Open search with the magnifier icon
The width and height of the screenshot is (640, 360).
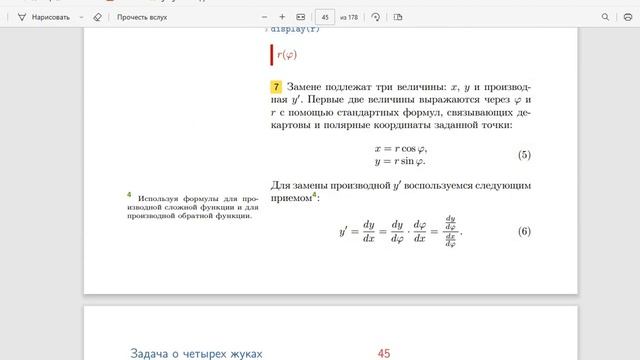[x=605, y=17]
